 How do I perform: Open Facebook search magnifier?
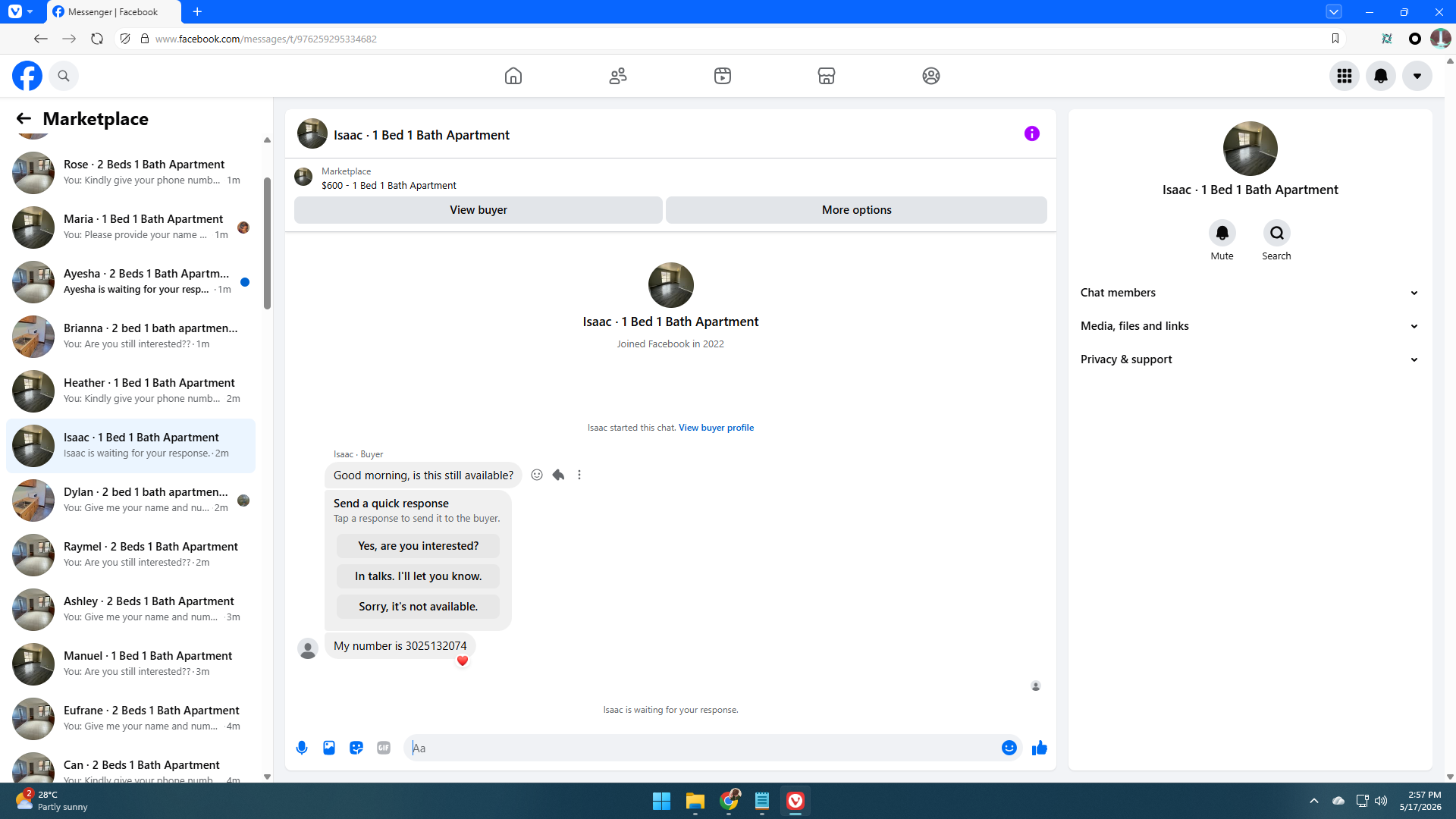(64, 76)
